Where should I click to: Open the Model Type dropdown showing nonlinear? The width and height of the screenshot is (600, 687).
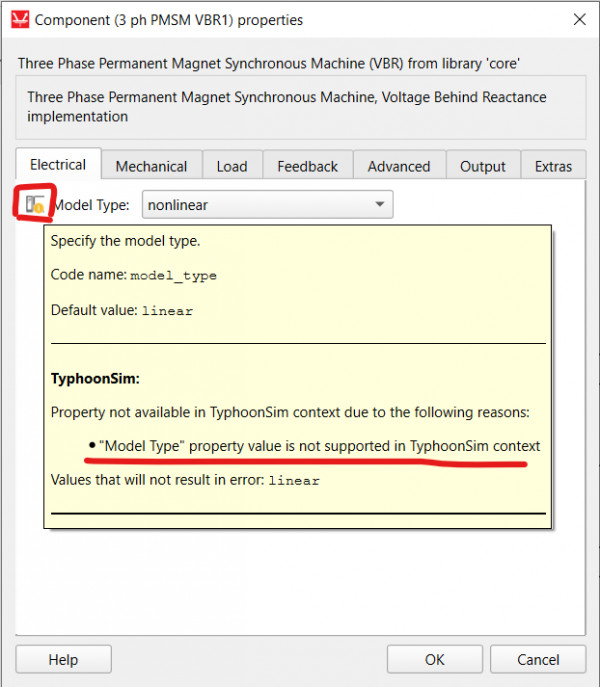pyautogui.click(x=267, y=205)
